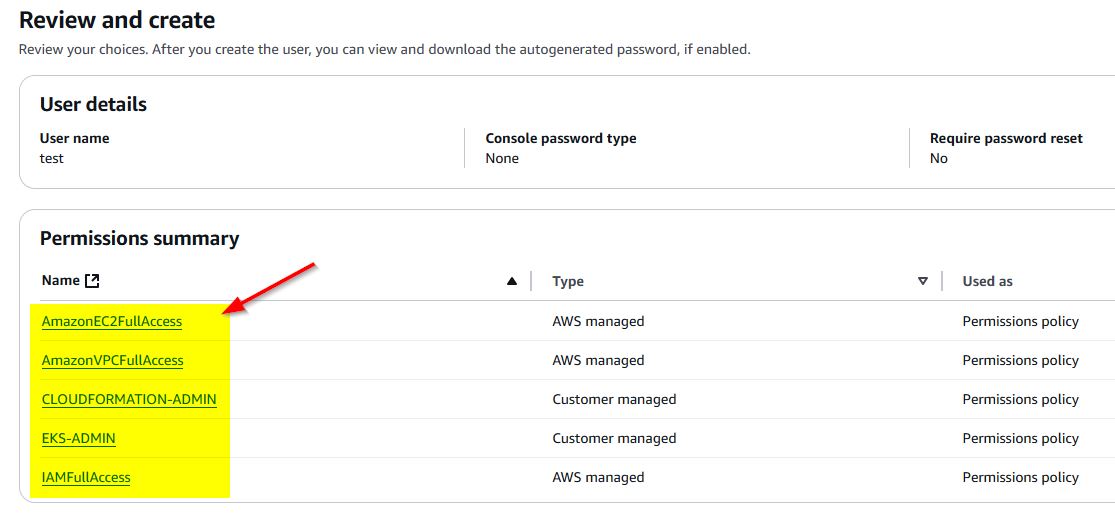The width and height of the screenshot is (1115, 515).
Task: Click AWS managed type in AmazonVPCFullAccess row
Action: (x=598, y=360)
